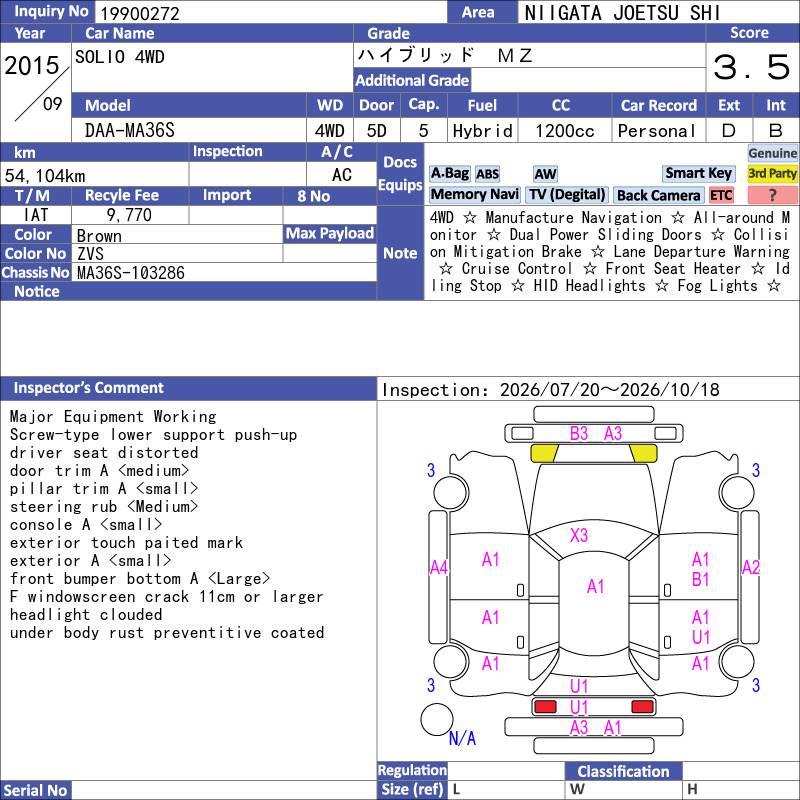Viewport: 800px width, 800px height.
Task: Click the A/C value AC
Action: (x=341, y=175)
